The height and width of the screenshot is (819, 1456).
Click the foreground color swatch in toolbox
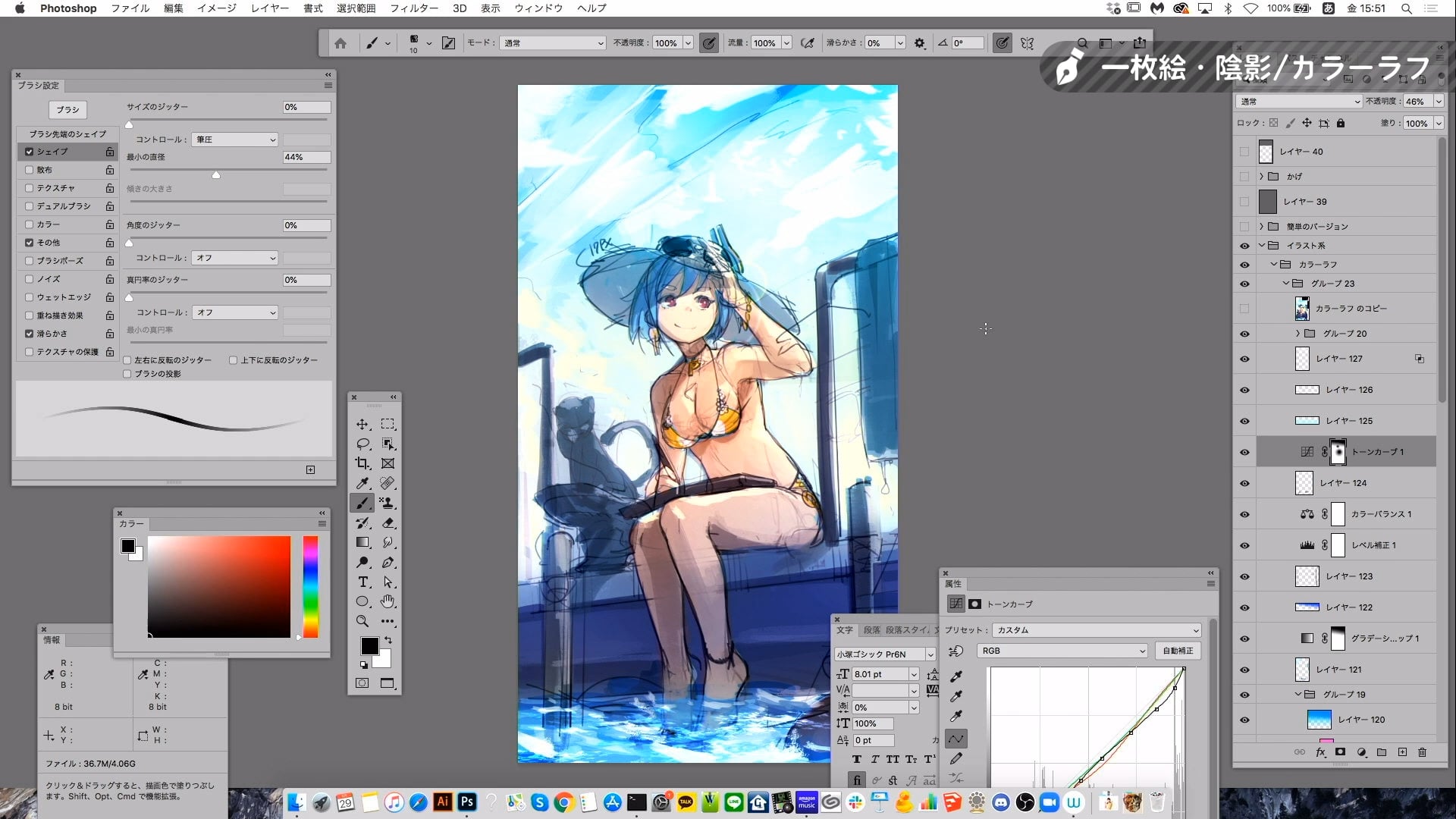tap(369, 645)
